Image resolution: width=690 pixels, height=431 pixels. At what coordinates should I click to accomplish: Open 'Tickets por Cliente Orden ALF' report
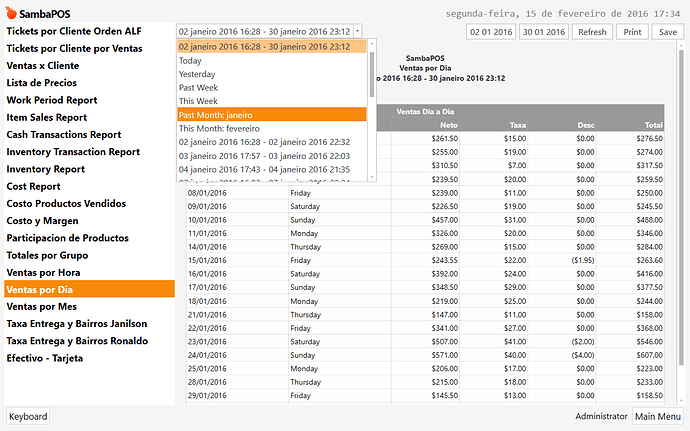coord(89,31)
